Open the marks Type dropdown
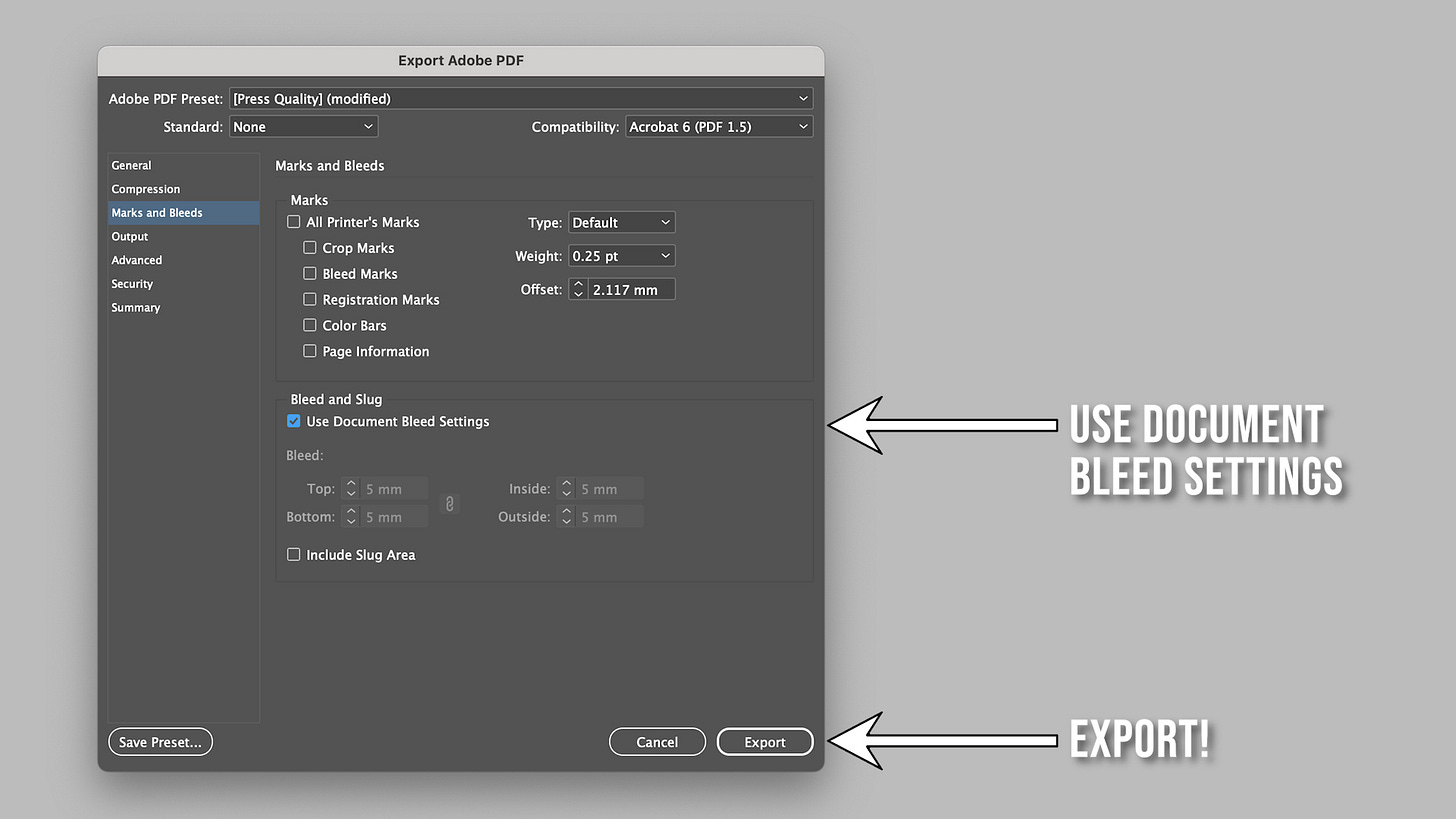This screenshot has width=1456, height=819. (621, 222)
